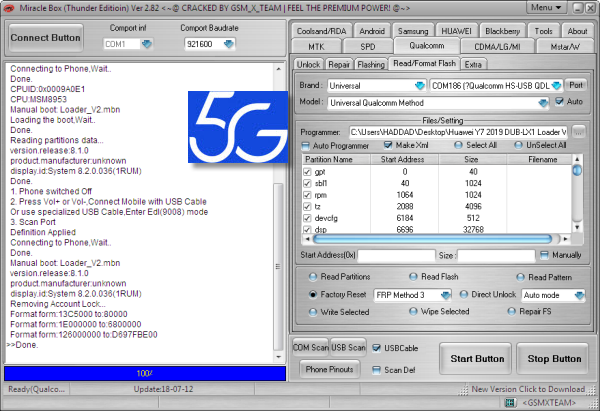This screenshot has height=411, width=600.
Task: Click the Start Button
Action: (476, 359)
